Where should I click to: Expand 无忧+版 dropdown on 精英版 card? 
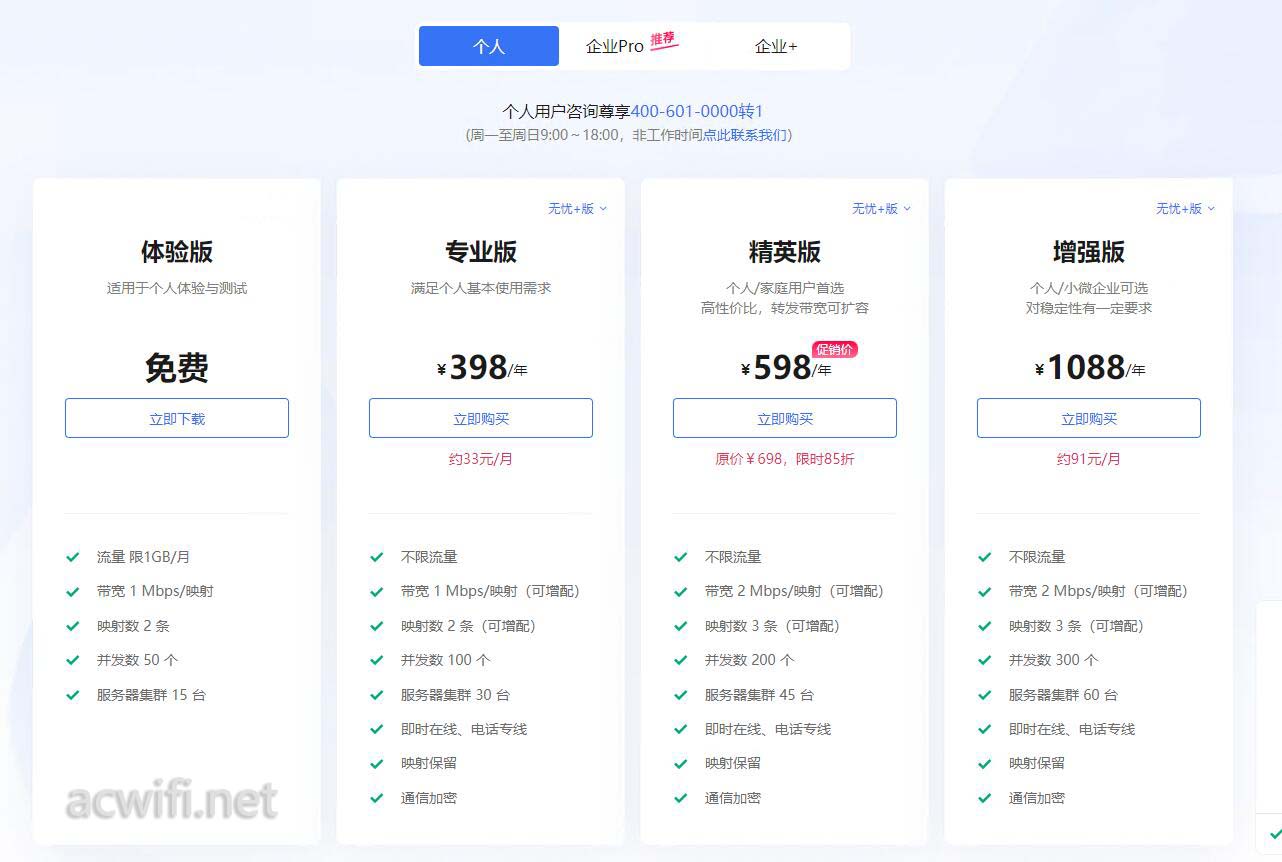point(881,208)
